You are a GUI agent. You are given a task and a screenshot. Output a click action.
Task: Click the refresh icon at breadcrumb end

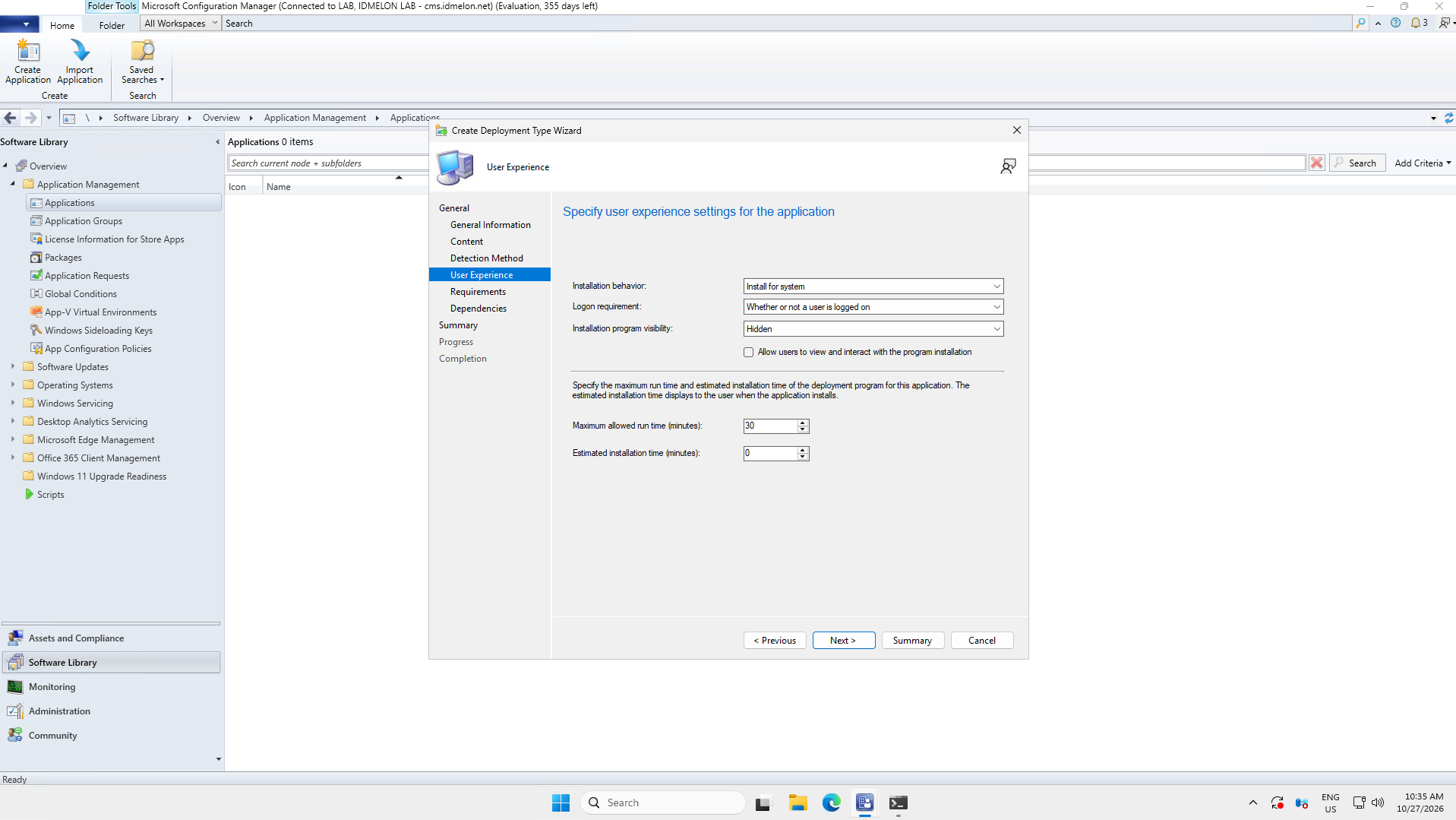coord(1448,118)
